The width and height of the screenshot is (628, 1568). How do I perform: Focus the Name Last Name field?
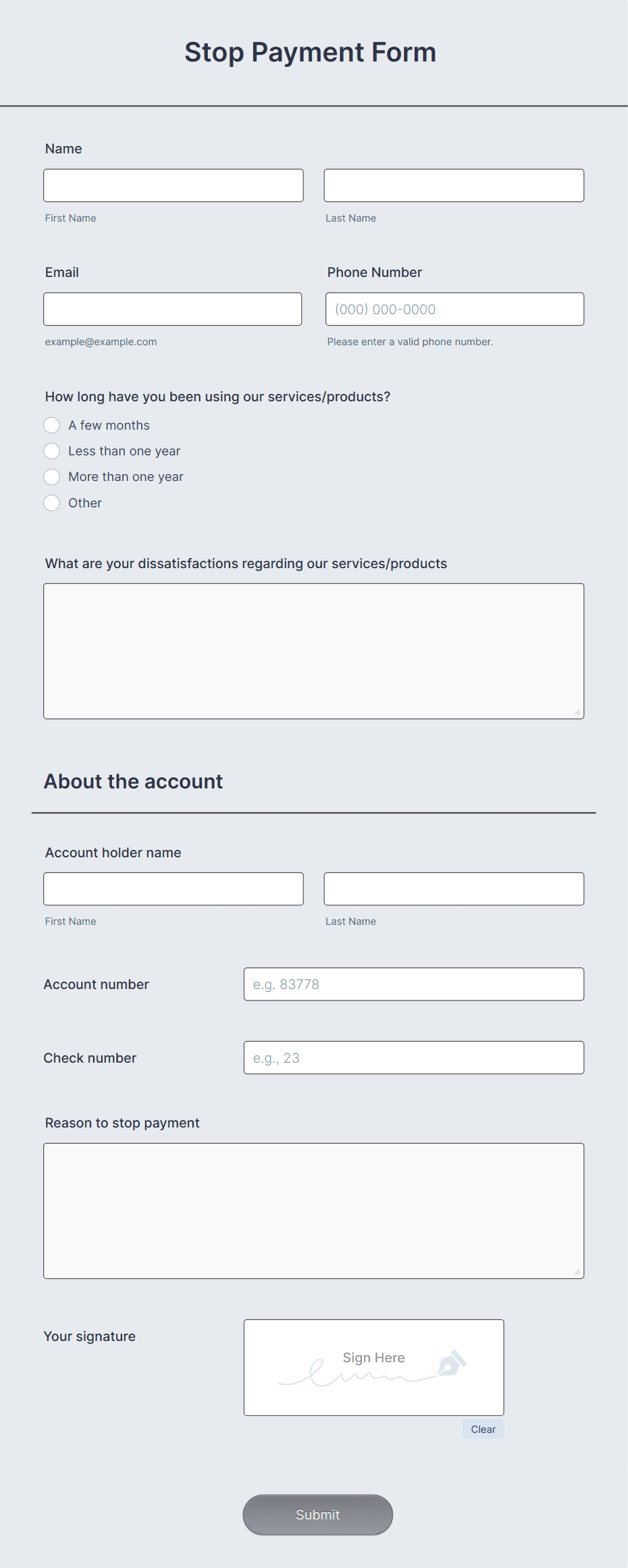pyautogui.click(x=454, y=185)
